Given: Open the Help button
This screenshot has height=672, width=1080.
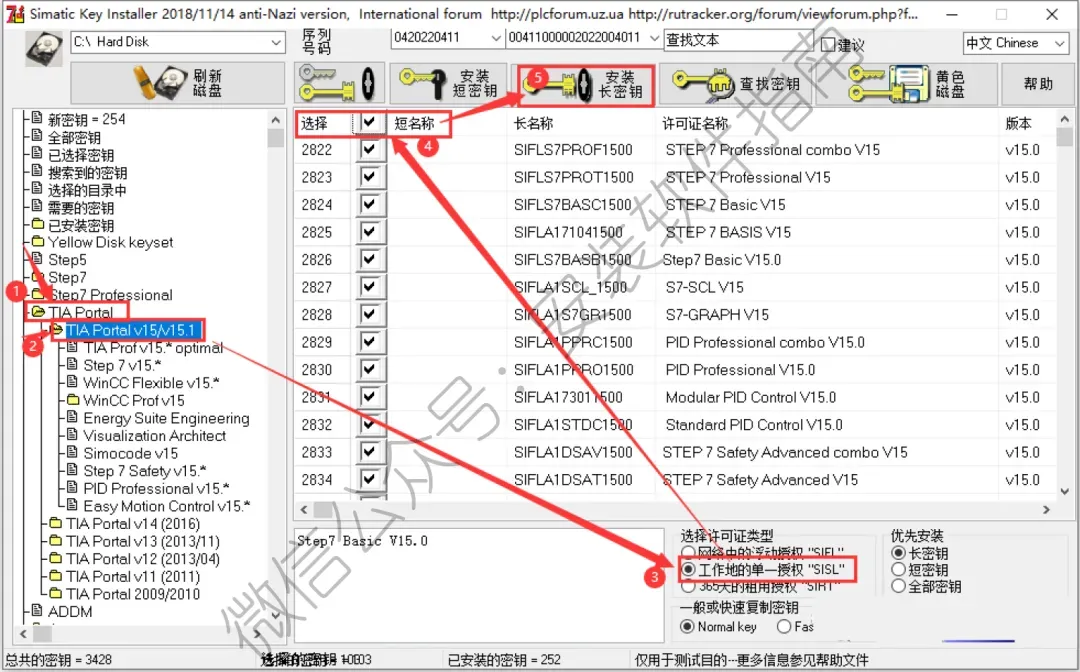Looking at the screenshot, I should [1038, 83].
